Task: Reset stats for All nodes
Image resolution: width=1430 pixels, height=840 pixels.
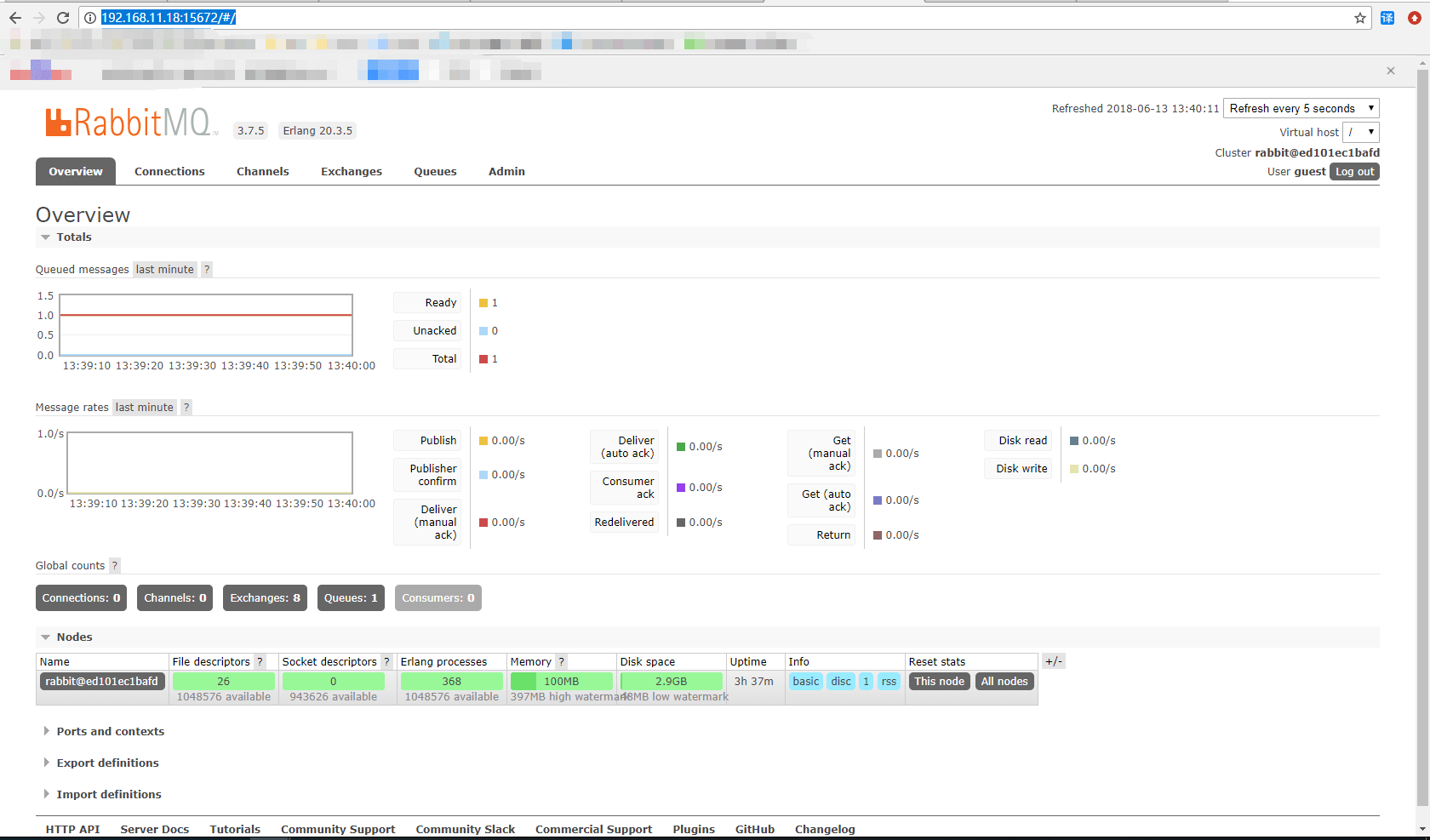Action: (1004, 682)
